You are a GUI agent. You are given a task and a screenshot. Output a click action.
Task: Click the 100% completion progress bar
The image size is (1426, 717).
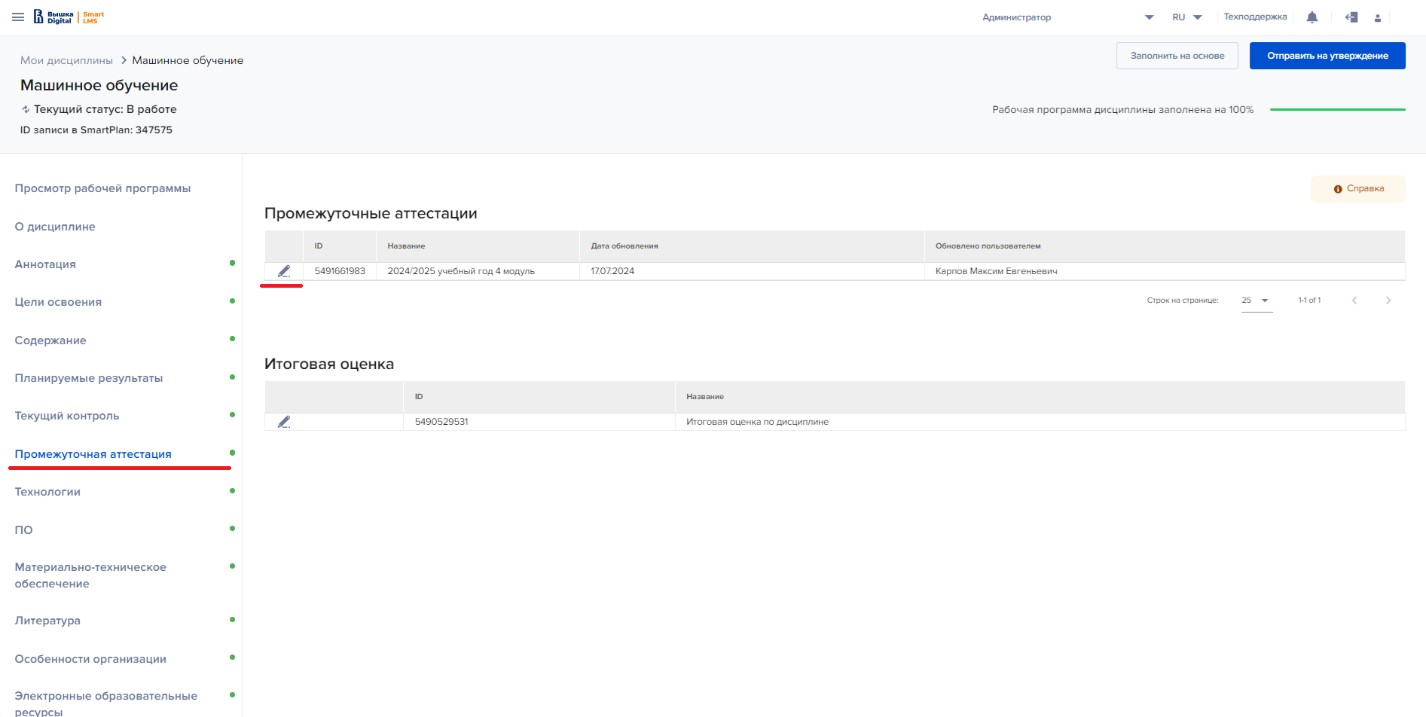(1337, 110)
